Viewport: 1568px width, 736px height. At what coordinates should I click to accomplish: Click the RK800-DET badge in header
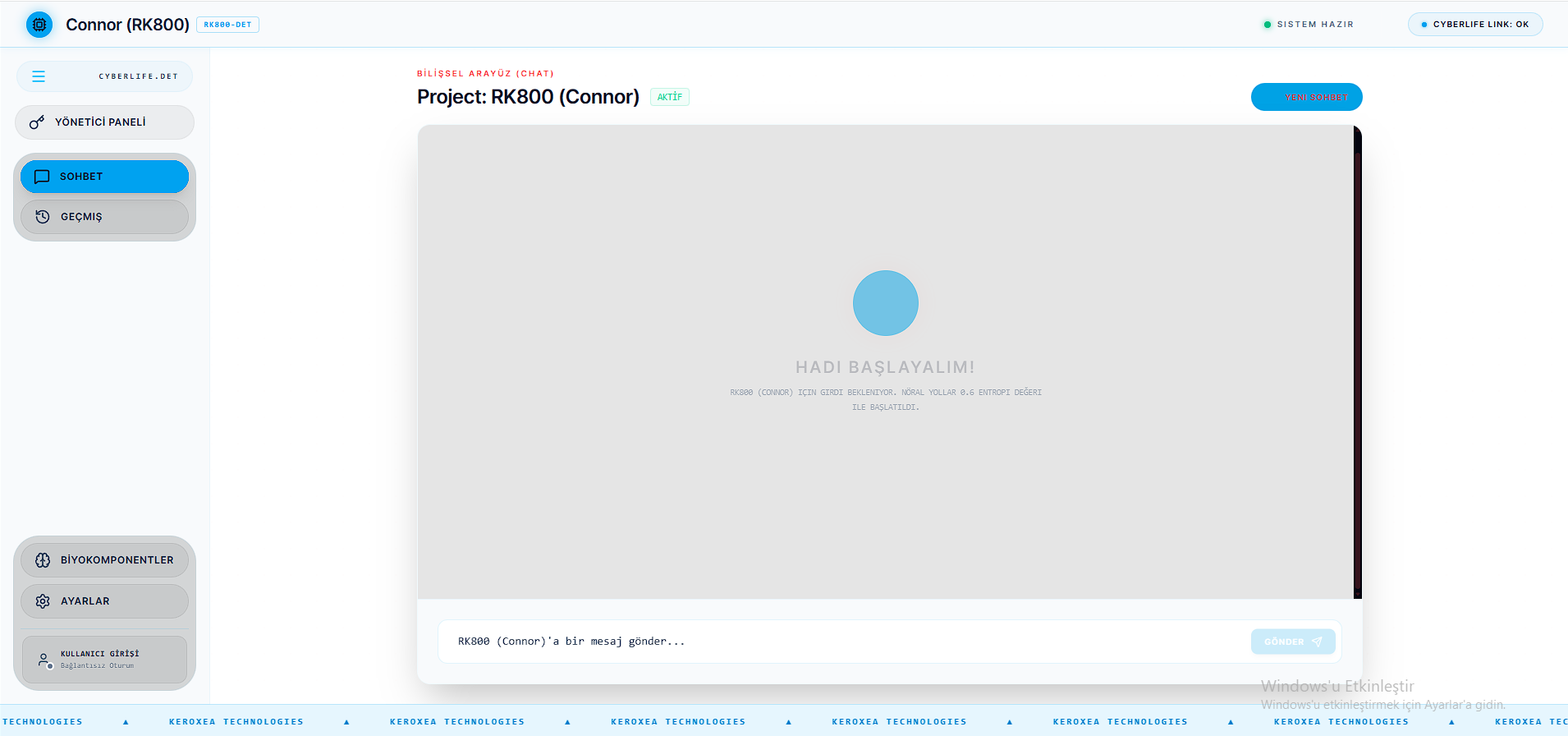coord(227,25)
